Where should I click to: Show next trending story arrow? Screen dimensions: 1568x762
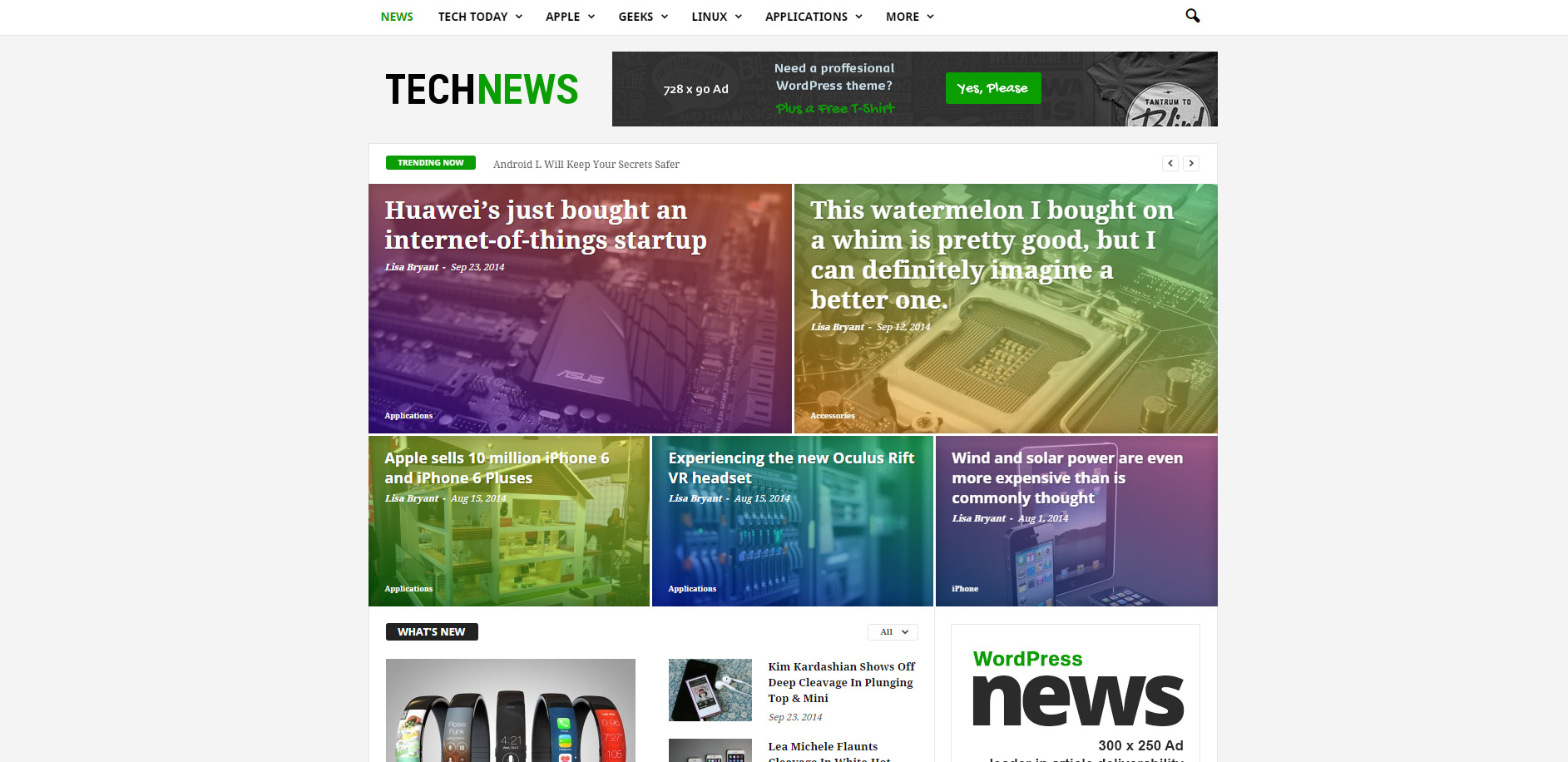pos(1191,163)
